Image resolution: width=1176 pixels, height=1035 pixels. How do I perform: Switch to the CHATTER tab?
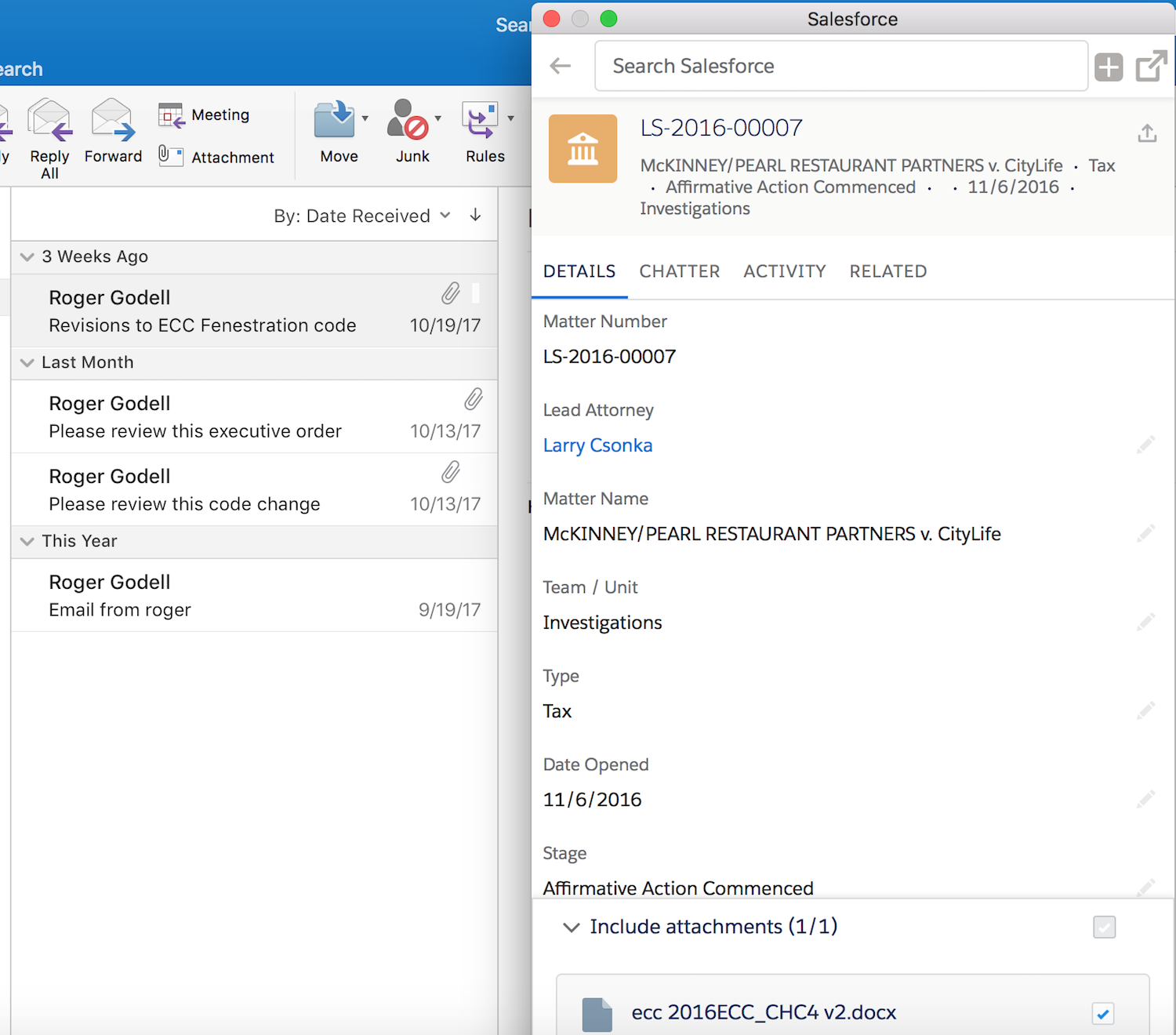click(x=680, y=271)
